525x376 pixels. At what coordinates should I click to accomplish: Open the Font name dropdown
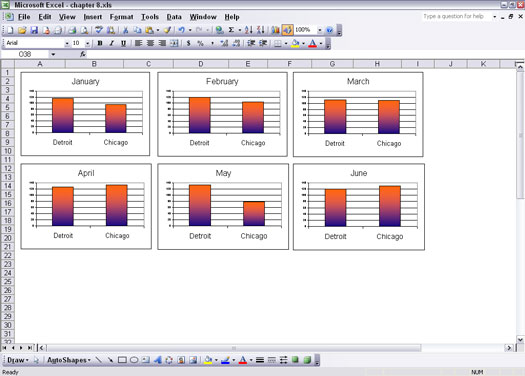click(67, 43)
